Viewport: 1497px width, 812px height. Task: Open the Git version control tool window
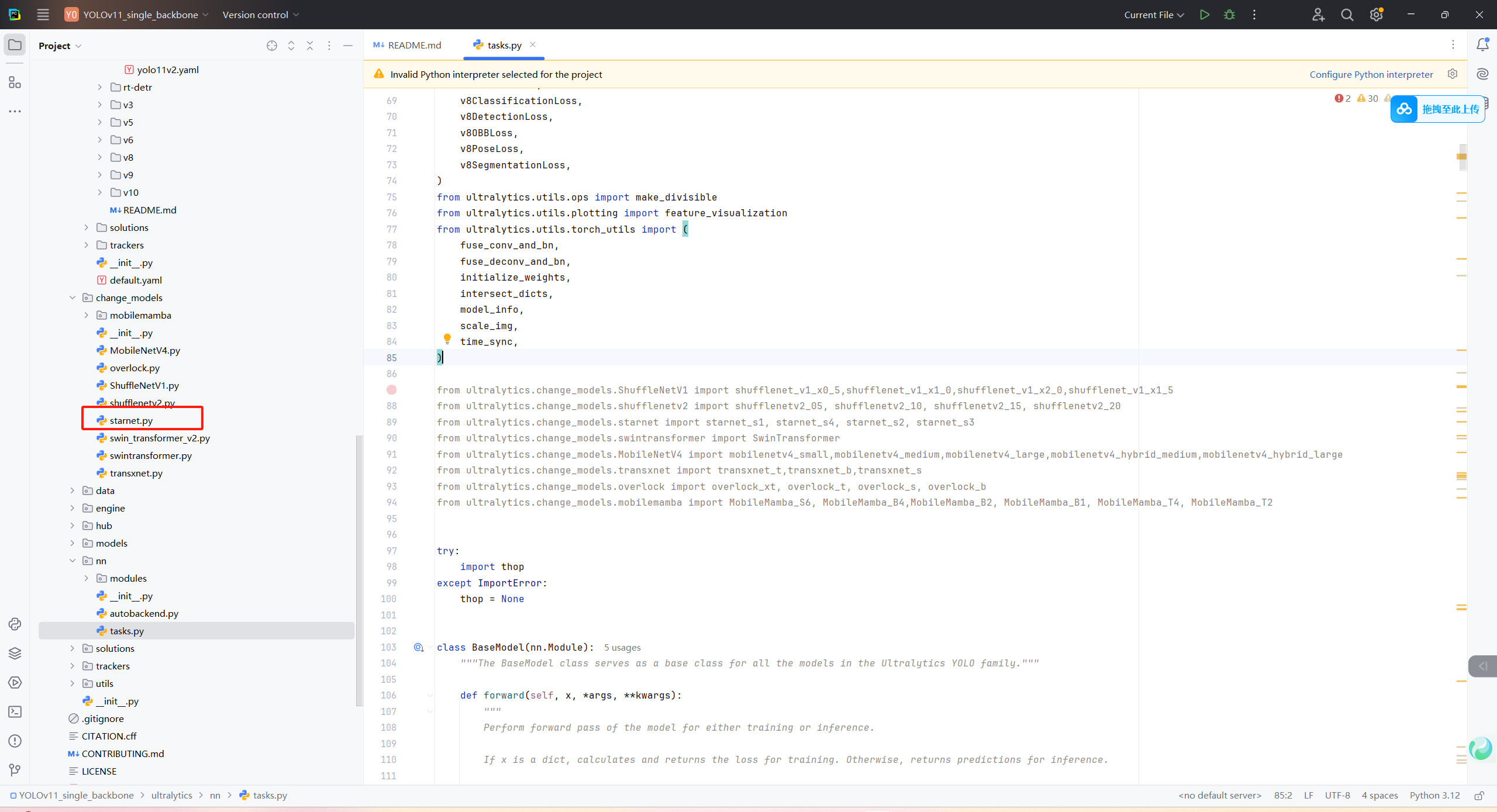click(x=15, y=770)
